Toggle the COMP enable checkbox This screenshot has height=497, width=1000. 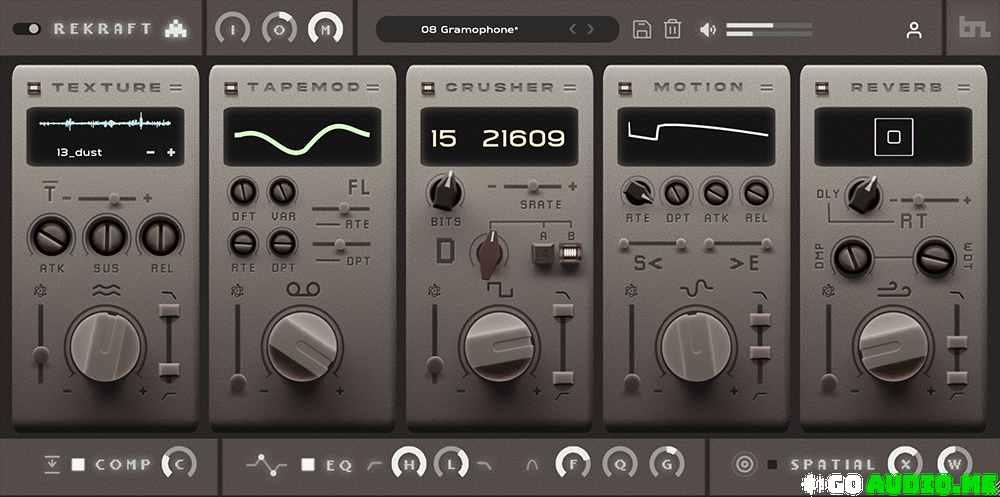click(x=78, y=464)
